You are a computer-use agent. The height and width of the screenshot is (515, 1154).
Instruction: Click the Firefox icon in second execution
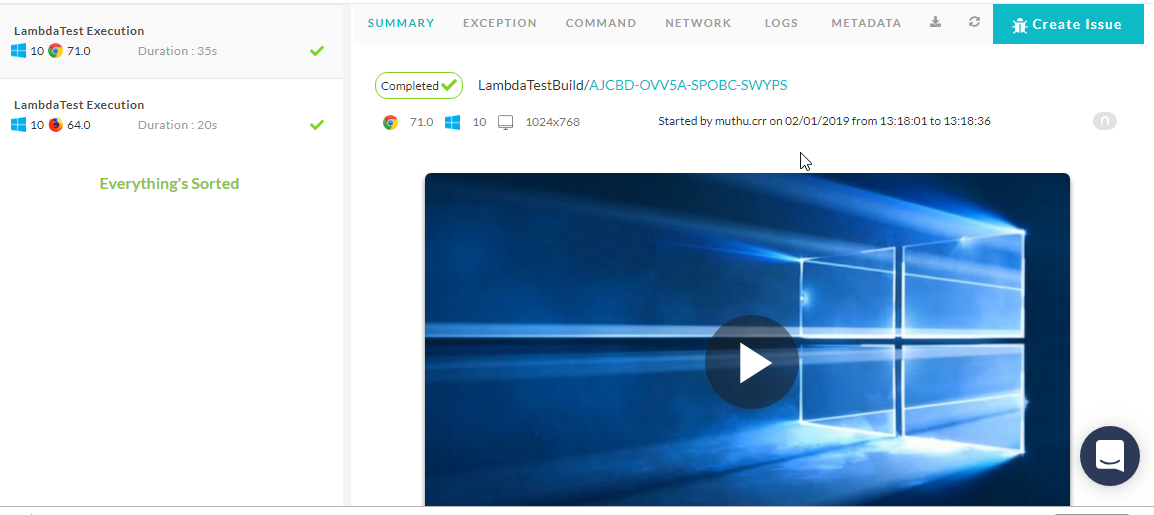(55, 124)
